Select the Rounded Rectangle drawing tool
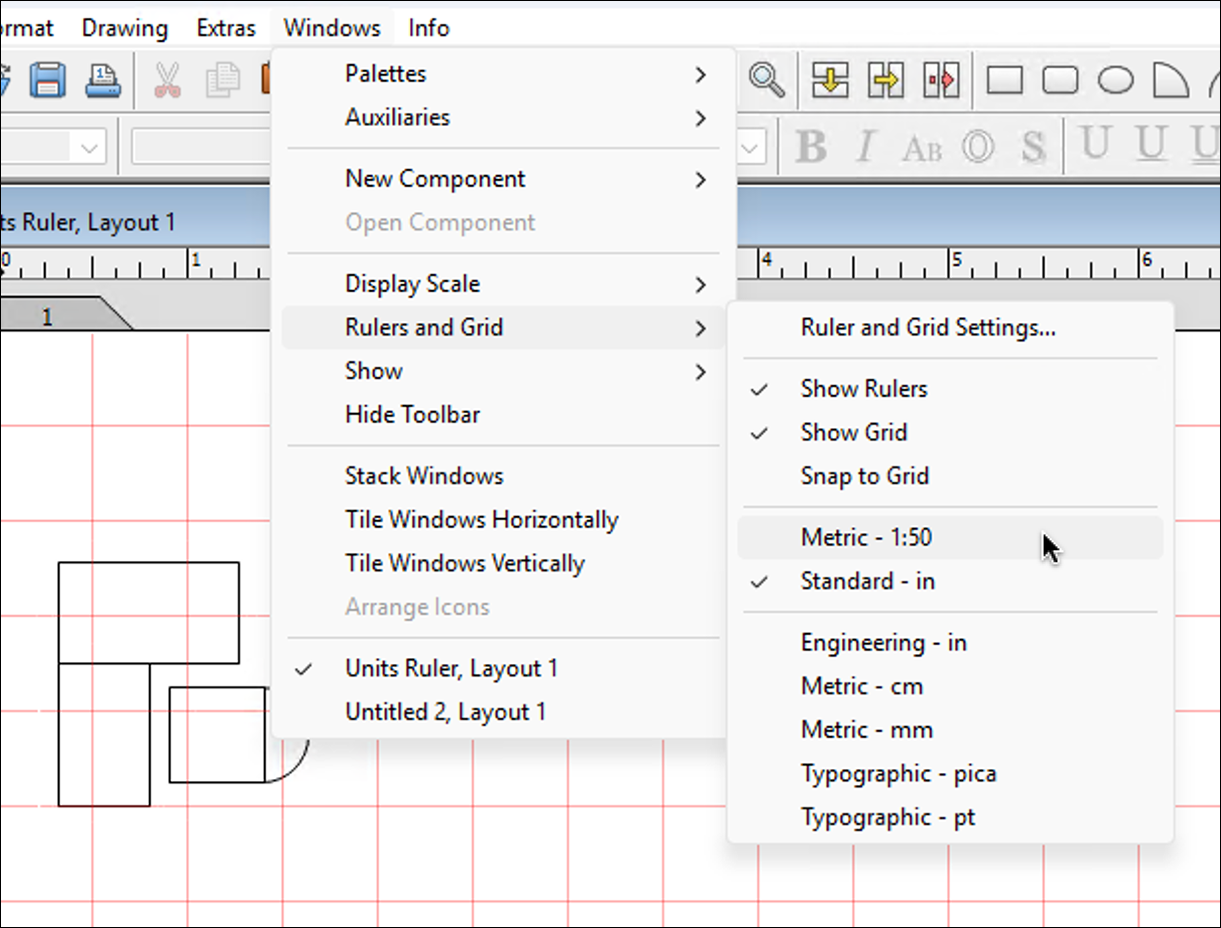Image resolution: width=1221 pixels, height=928 pixels. coord(1060,80)
